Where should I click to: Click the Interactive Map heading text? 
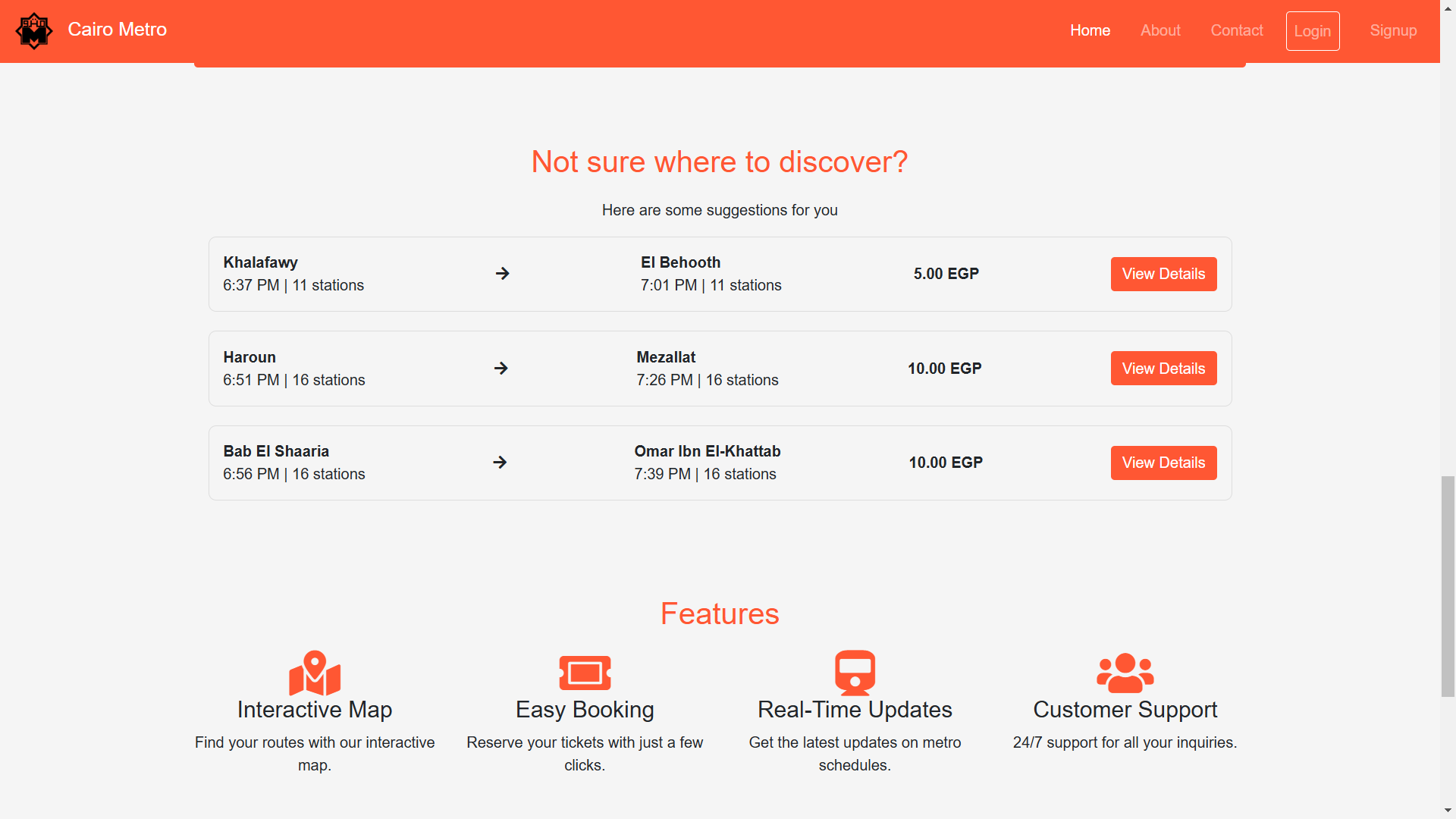pyautogui.click(x=315, y=710)
